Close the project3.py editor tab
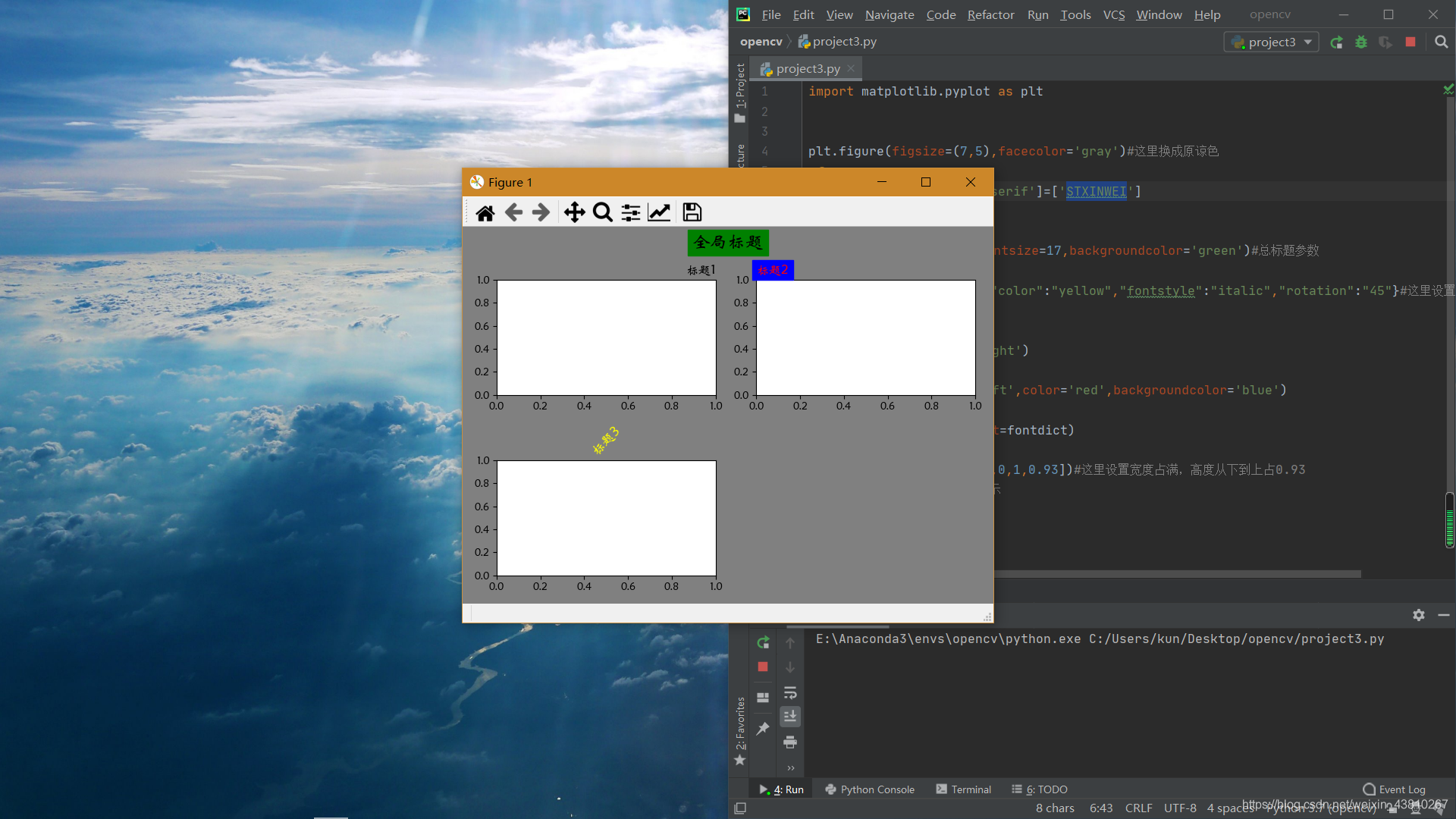The width and height of the screenshot is (1456, 819). 851,68
